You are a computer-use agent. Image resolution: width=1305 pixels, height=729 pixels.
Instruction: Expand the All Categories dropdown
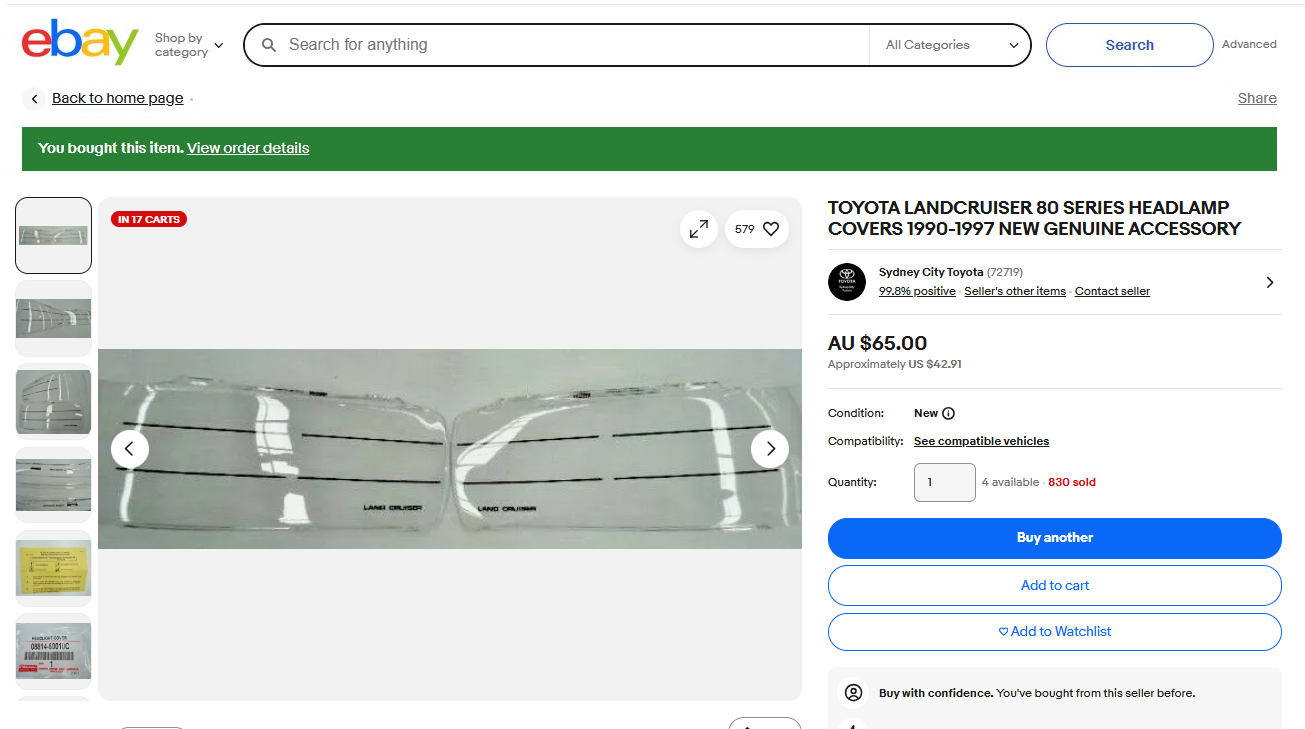click(951, 45)
